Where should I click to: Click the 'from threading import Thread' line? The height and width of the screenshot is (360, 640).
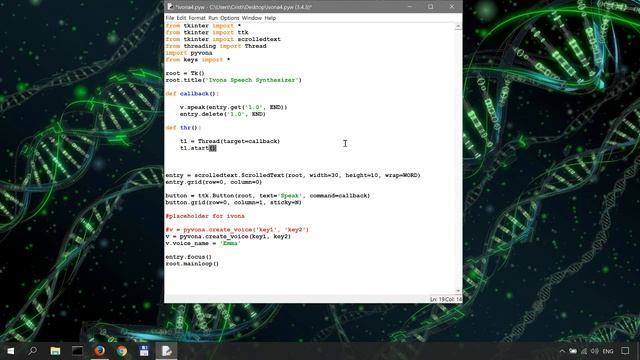(x=216, y=46)
